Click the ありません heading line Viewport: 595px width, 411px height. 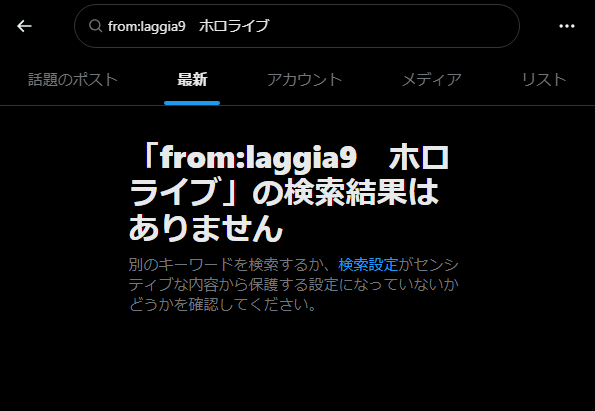coord(206,228)
